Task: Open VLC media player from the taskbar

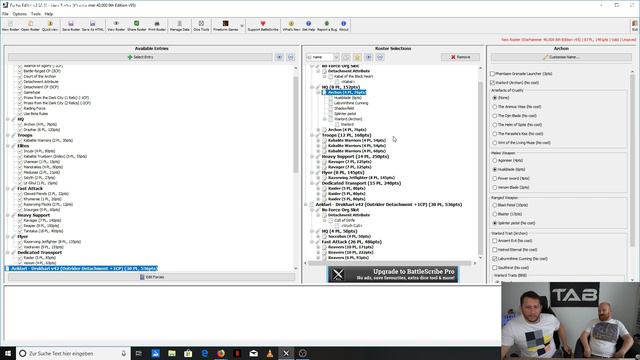Action: (270, 353)
